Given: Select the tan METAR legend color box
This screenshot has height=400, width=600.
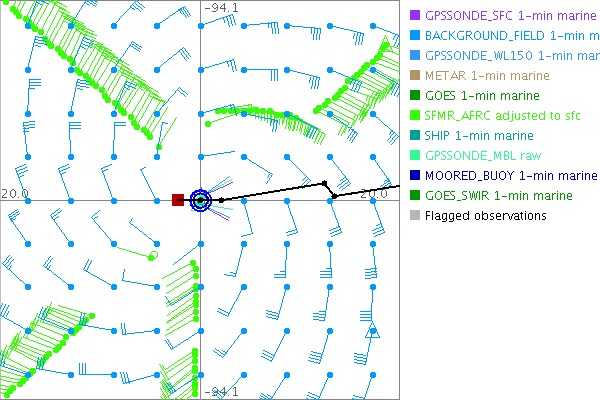Looking at the screenshot, I should (412, 75).
